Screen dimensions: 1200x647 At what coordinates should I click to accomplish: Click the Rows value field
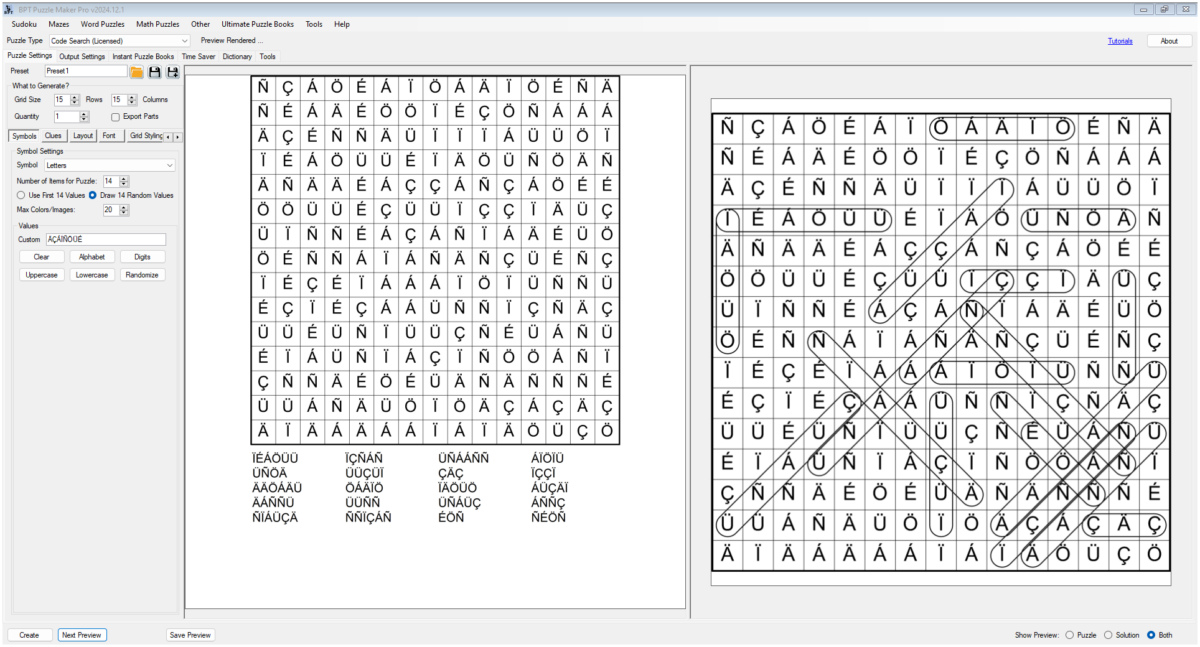(62, 100)
